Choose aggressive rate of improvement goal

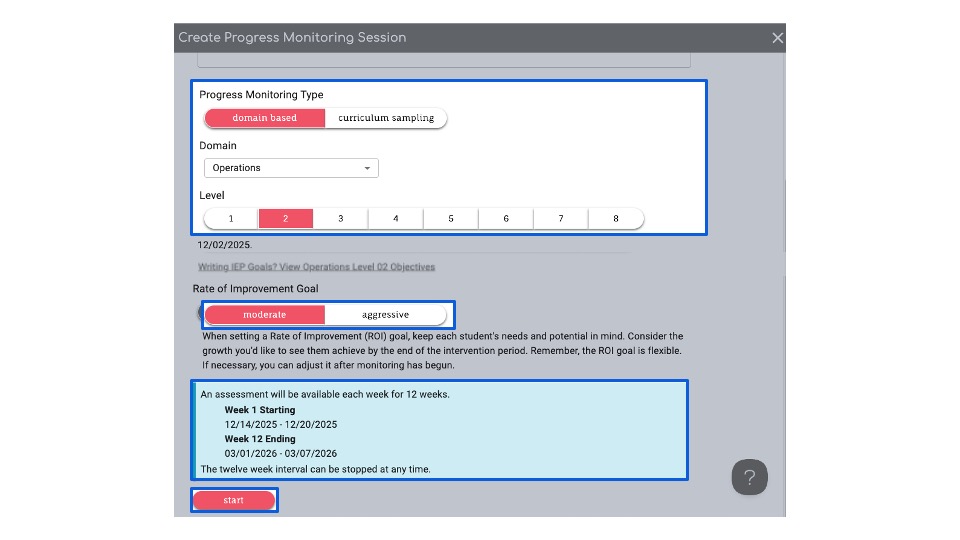(x=385, y=315)
